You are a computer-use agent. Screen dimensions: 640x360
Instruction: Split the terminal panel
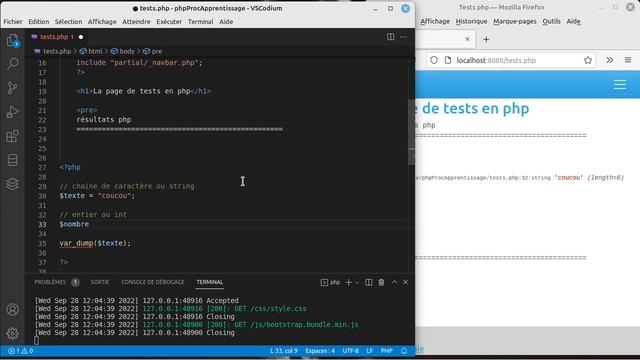pos(369,282)
